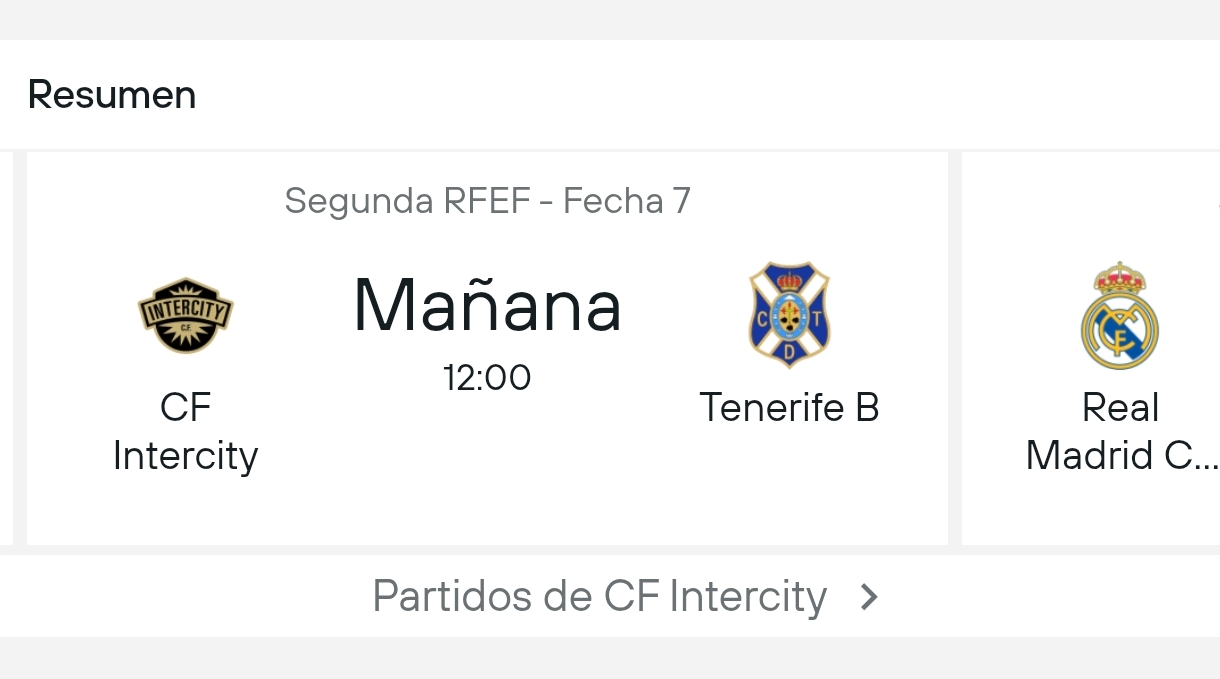
Task: Click the empty area below CF Intercity's name
Action: point(185,510)
